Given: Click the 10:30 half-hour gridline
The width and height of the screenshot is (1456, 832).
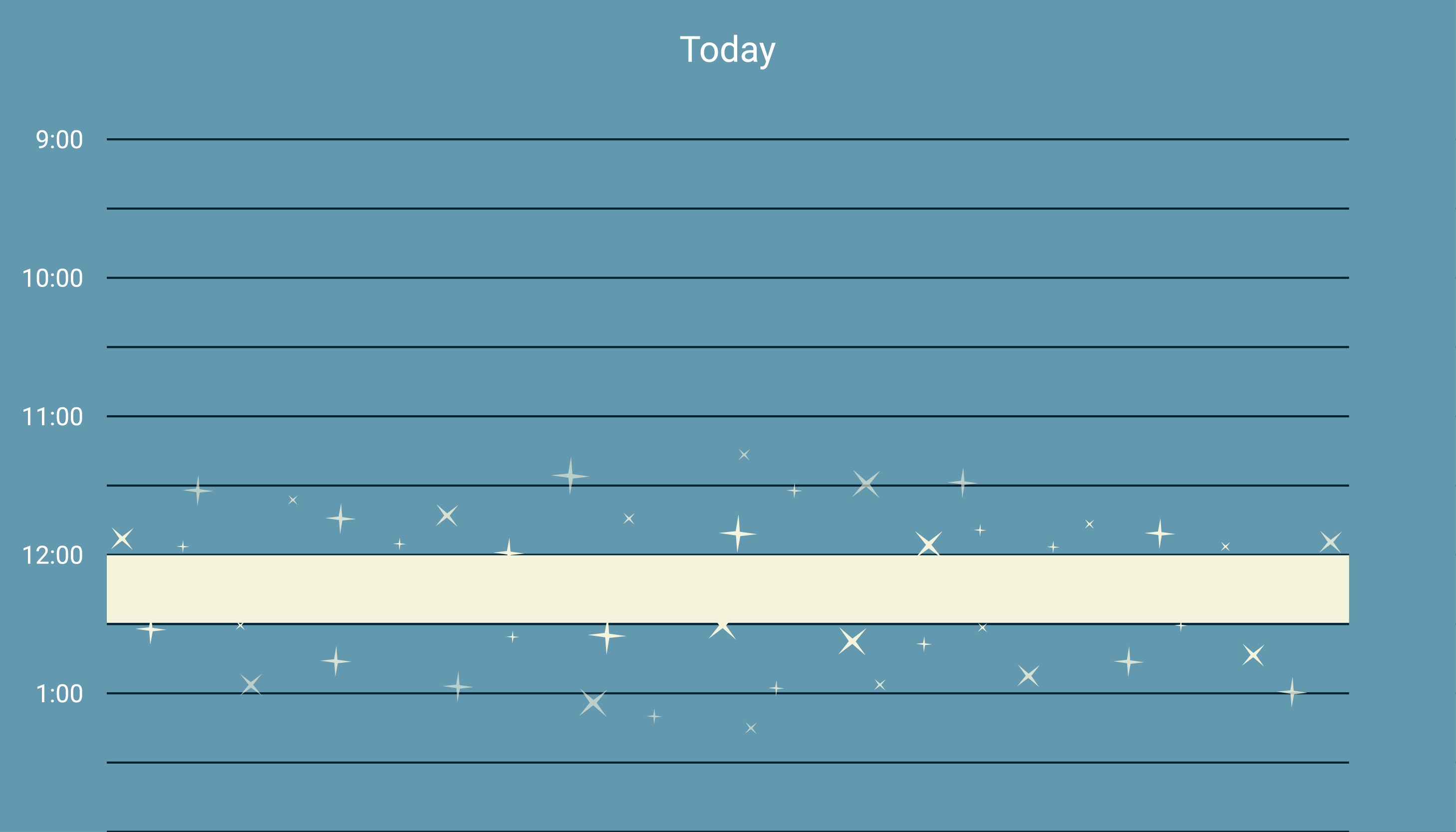Looking at the screenshot, I should coord(727,347).
